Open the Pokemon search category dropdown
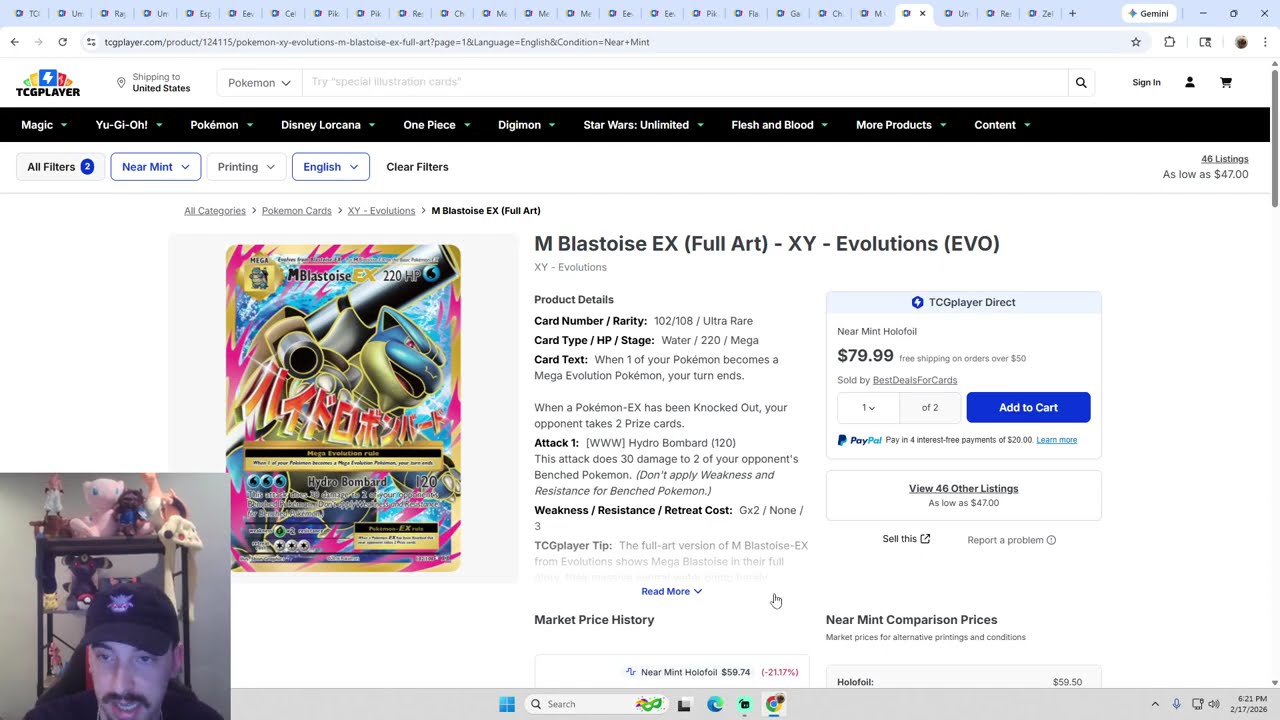The image size is (1280, 720). tap(259, 82)
